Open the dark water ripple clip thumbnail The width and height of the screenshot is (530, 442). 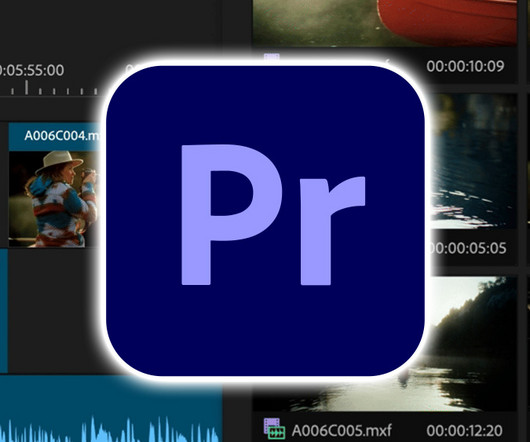click(473, 161)
